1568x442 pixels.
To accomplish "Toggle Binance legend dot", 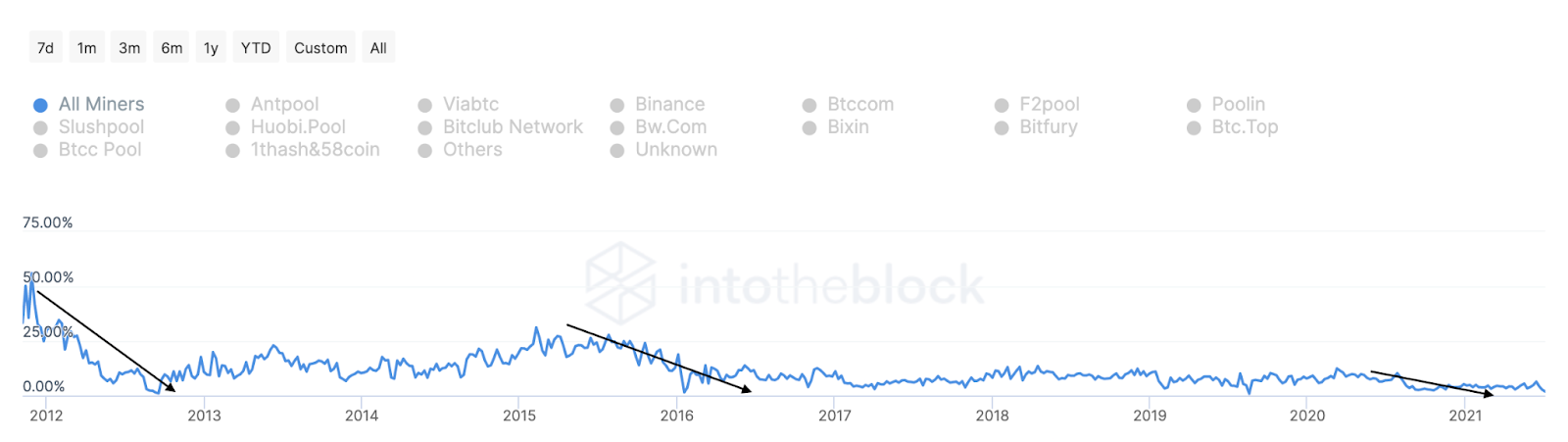I will click(x=617, y=105).
